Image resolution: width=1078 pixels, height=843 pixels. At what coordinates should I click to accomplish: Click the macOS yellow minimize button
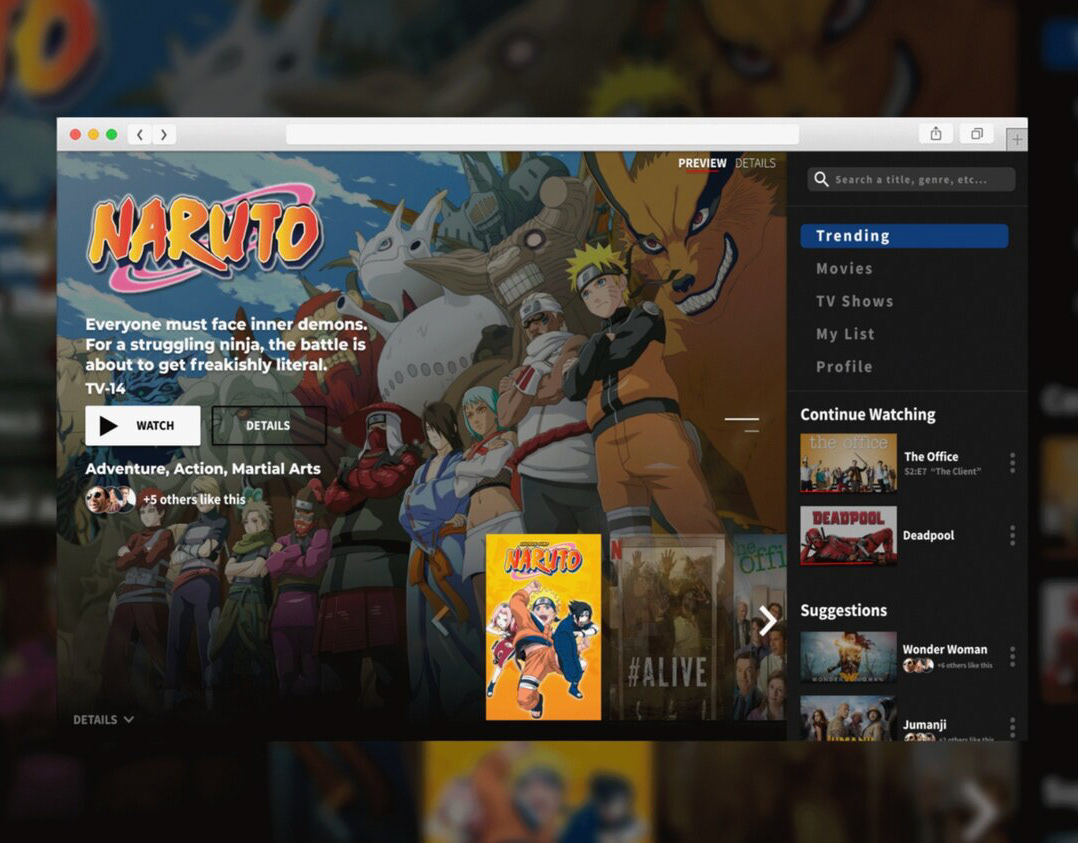tap(94, 134)
